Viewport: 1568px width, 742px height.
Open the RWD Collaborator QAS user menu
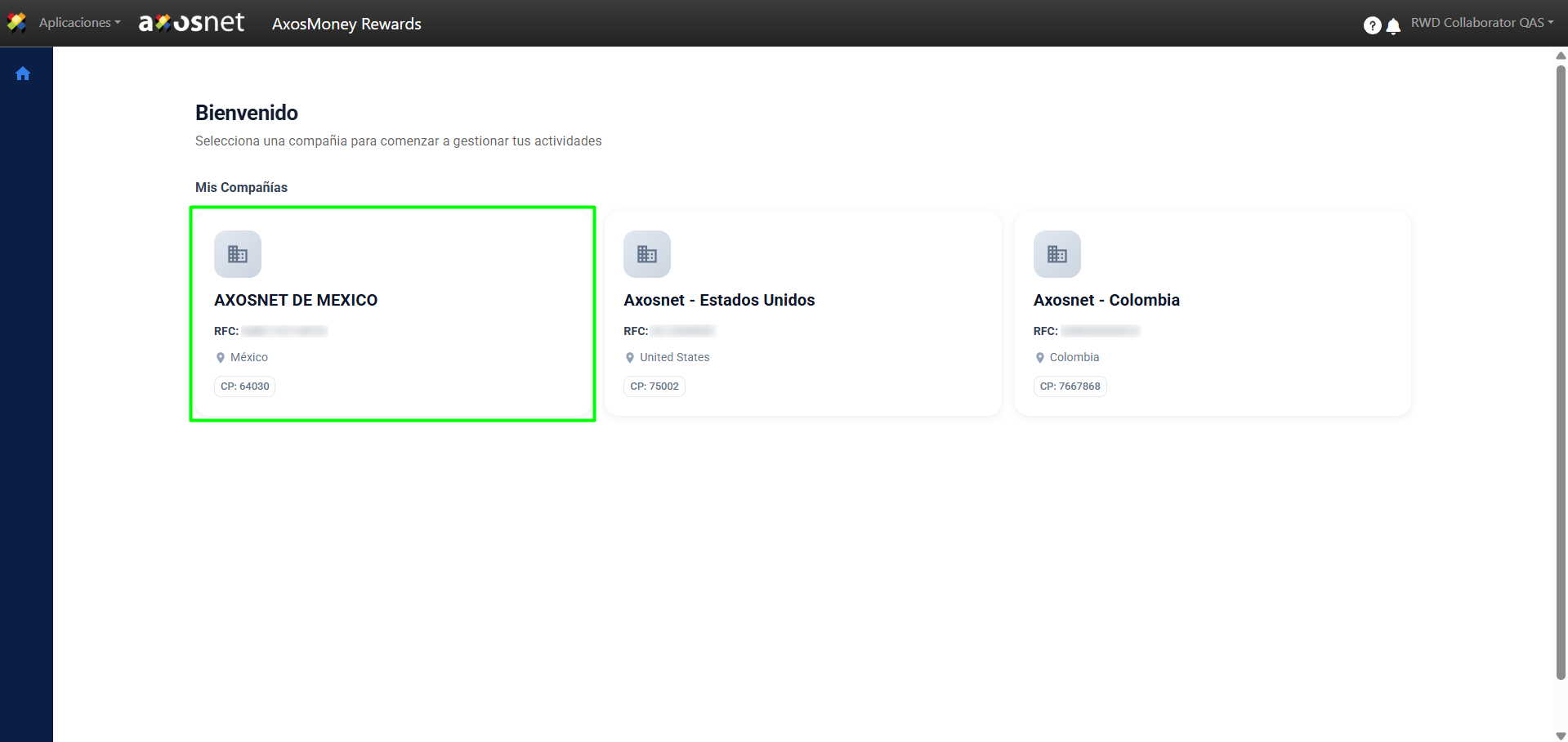click(x=1481, y=23)
